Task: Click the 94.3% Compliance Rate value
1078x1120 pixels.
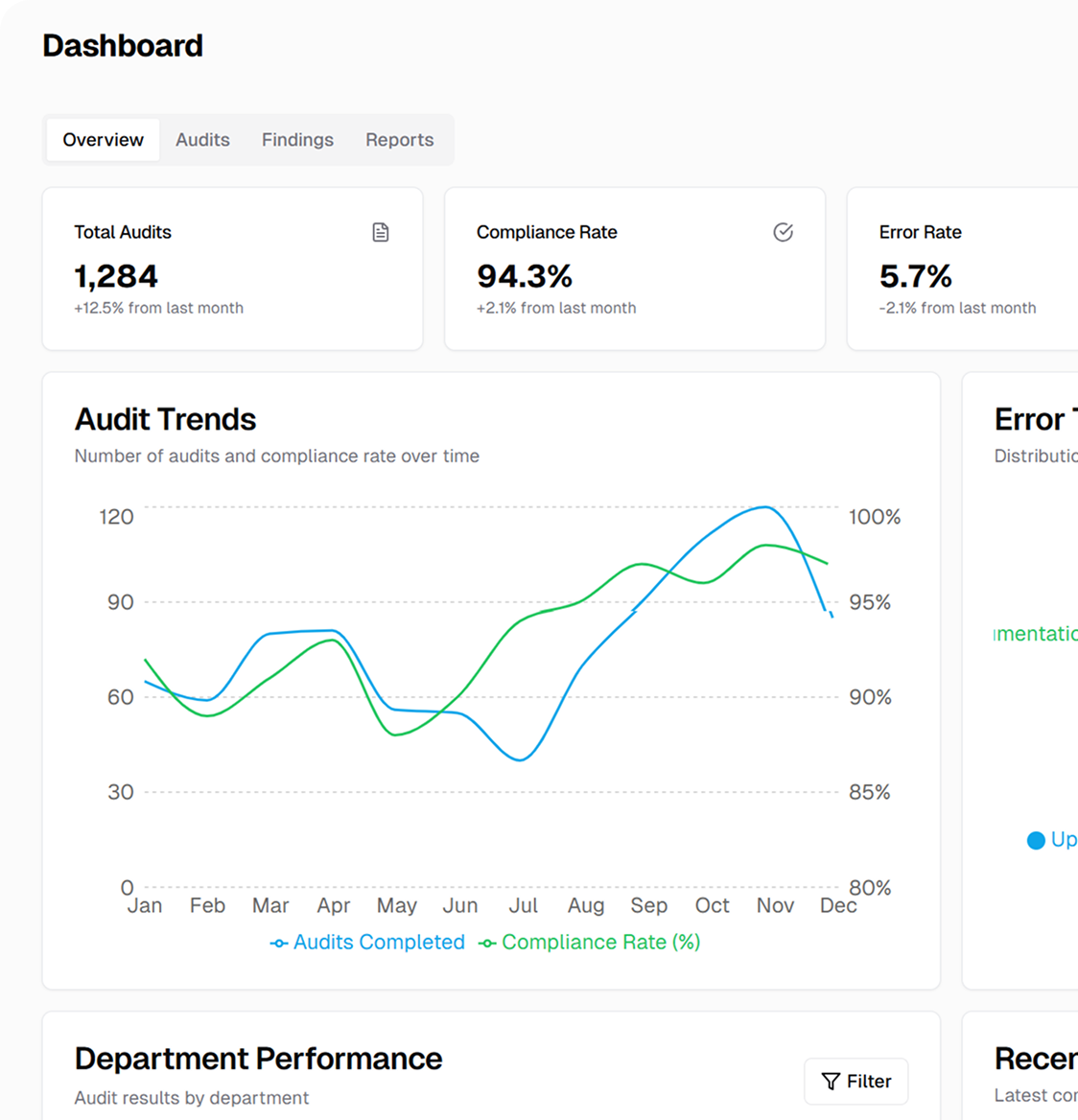Action: [524, 276]
